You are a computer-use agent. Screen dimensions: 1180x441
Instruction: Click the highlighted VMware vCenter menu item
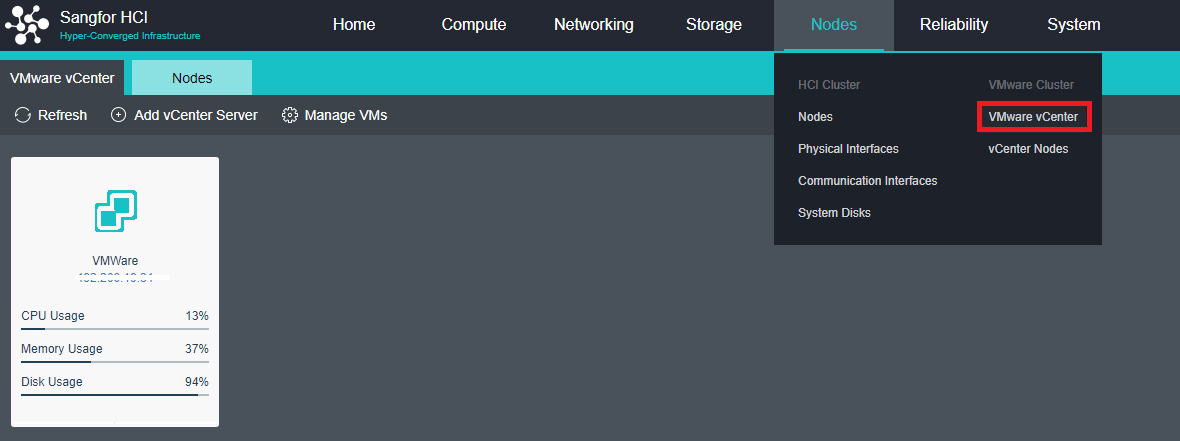point(1033,117)
